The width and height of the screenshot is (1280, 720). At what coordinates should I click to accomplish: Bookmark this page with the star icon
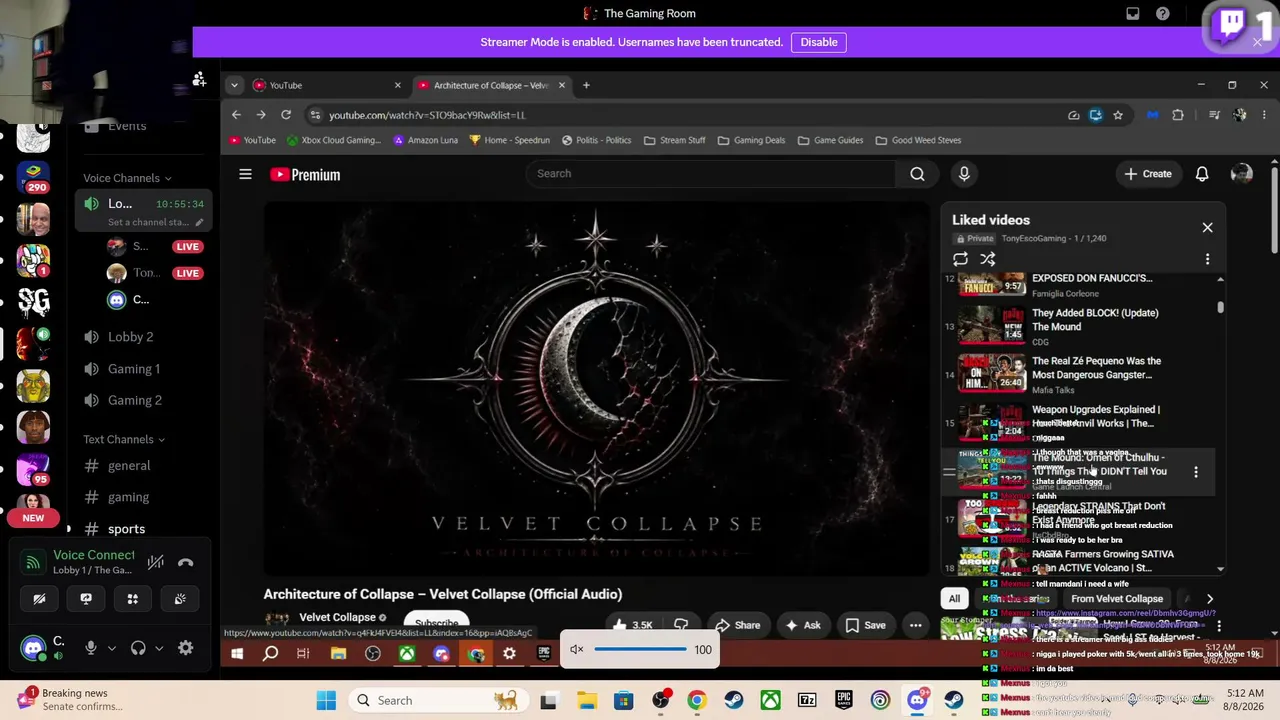coord(1118,115)
